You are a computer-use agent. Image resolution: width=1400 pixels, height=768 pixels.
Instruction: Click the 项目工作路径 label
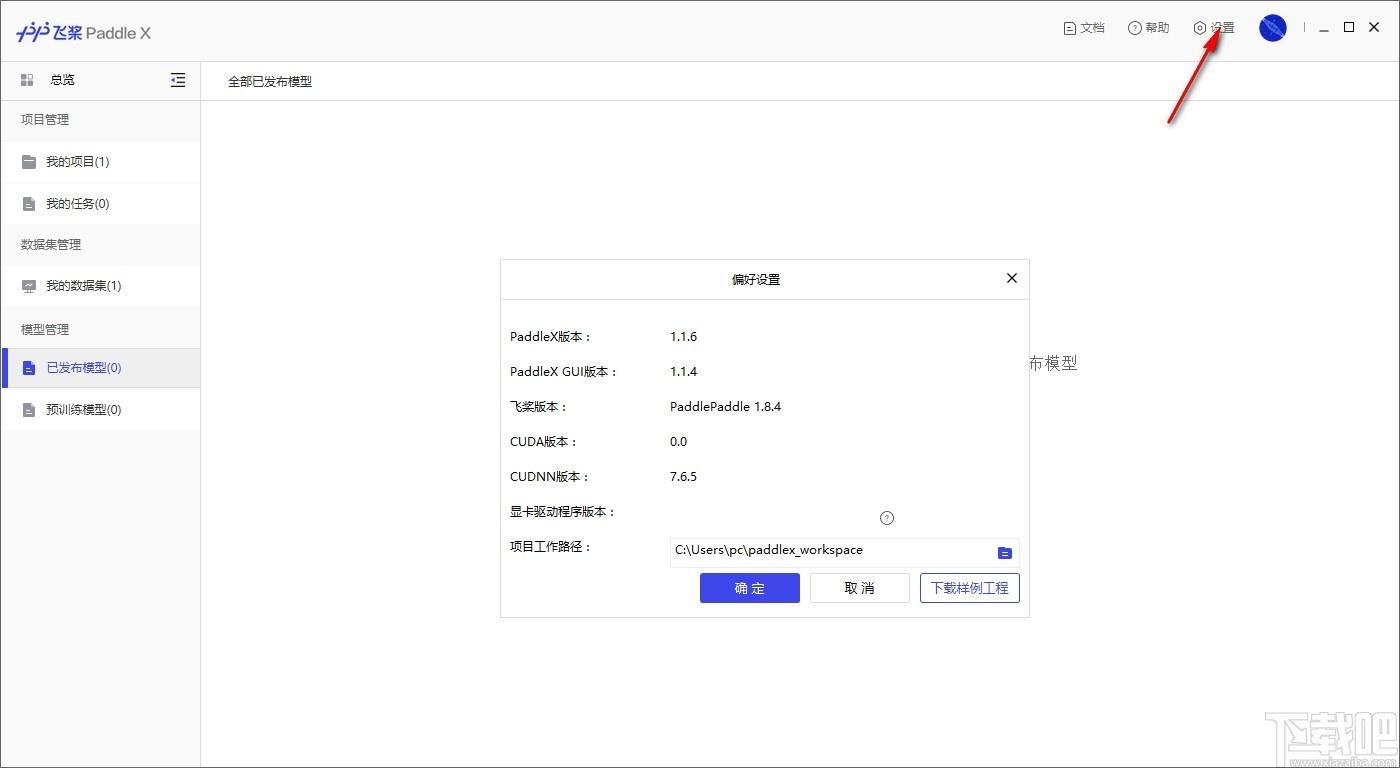pyautogui.click(x=551, y=547)
